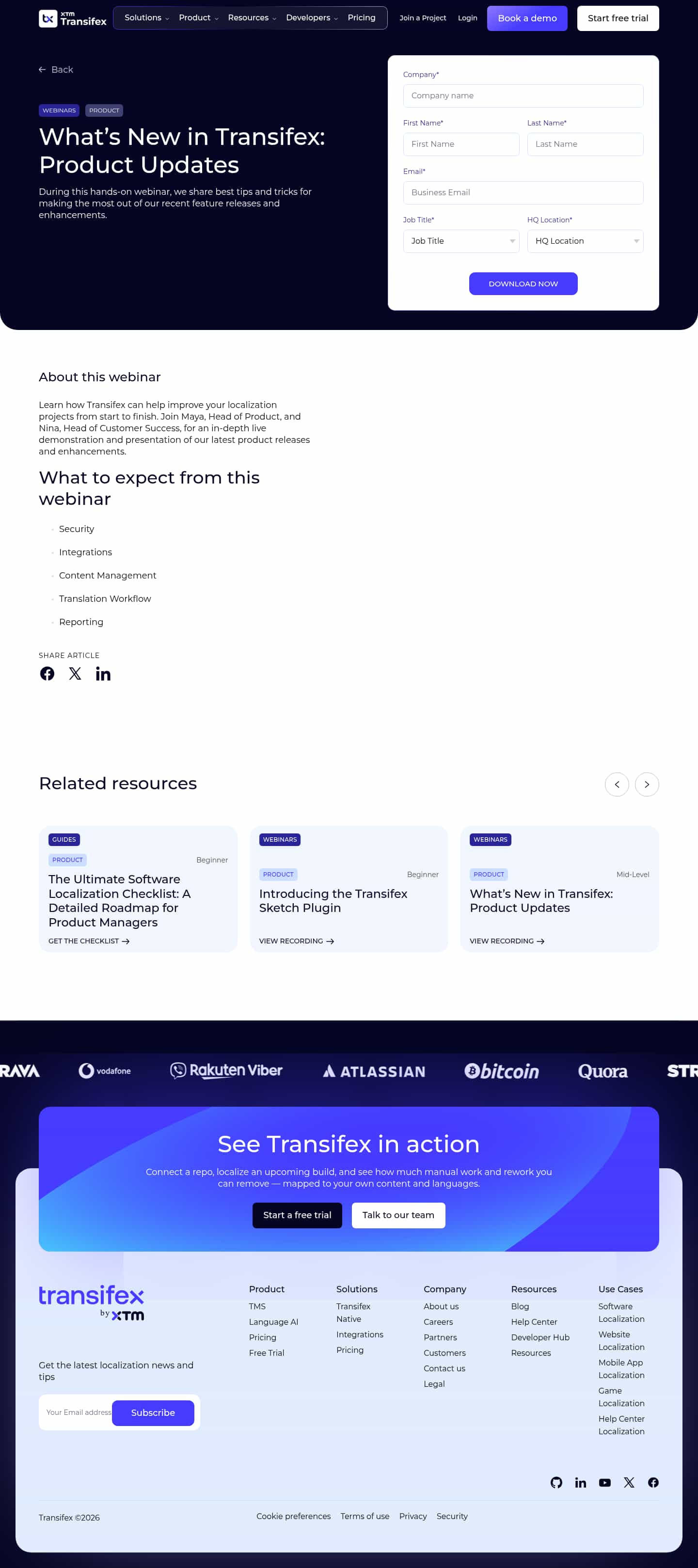
Task: Click Start a free trial banner button
Action: coord(297,1215)
